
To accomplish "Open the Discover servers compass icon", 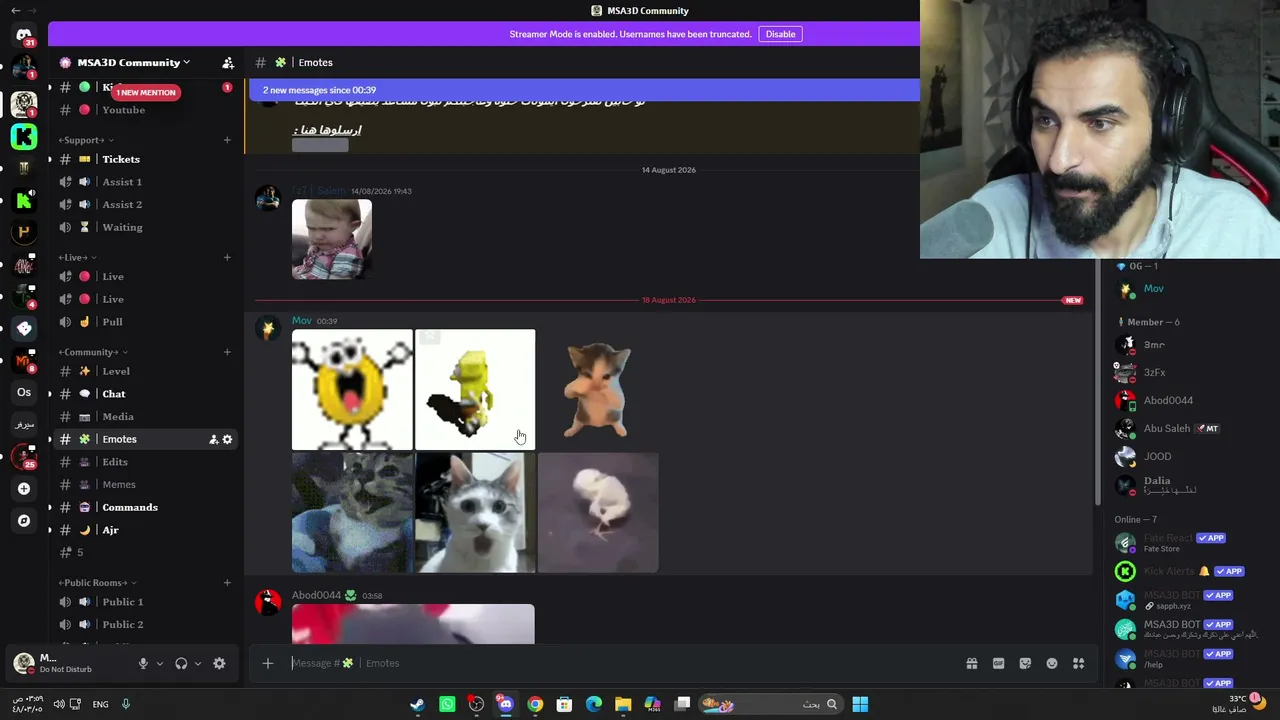I will (24, 521).
